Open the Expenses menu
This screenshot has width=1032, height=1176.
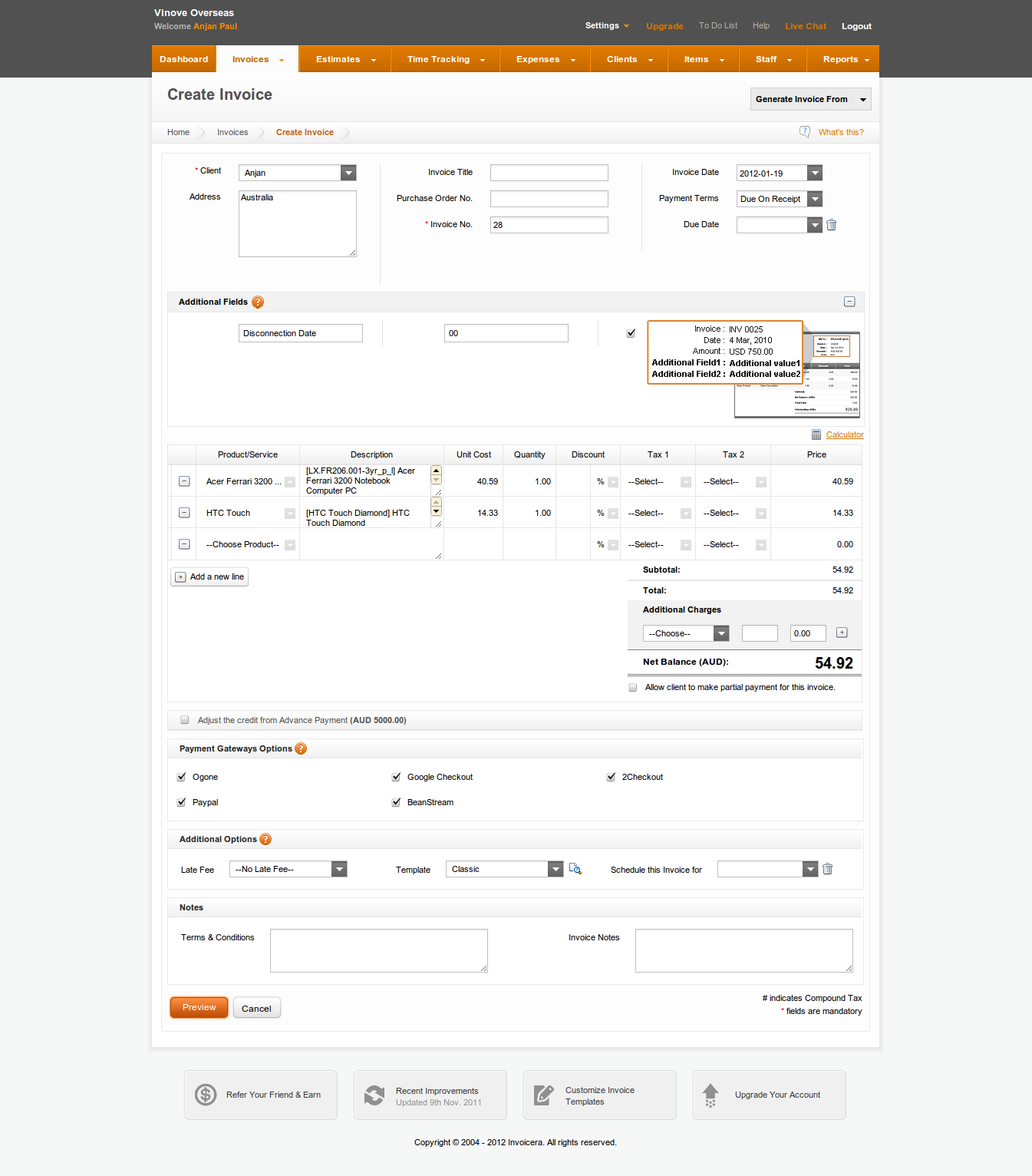tap(546, 59)
